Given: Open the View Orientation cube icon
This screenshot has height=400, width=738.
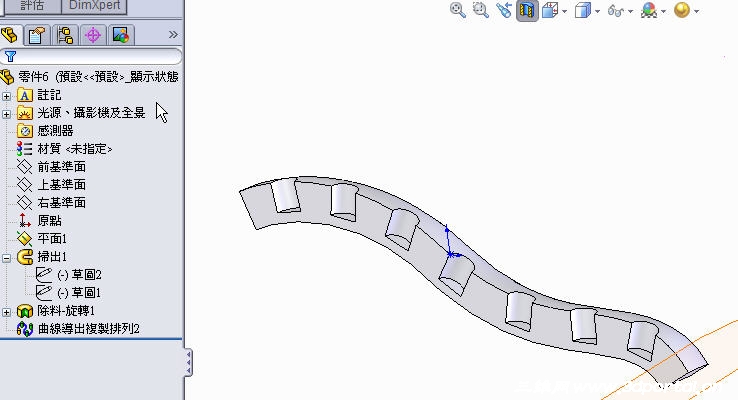Looking at the screenshot, I should point(550,10).
